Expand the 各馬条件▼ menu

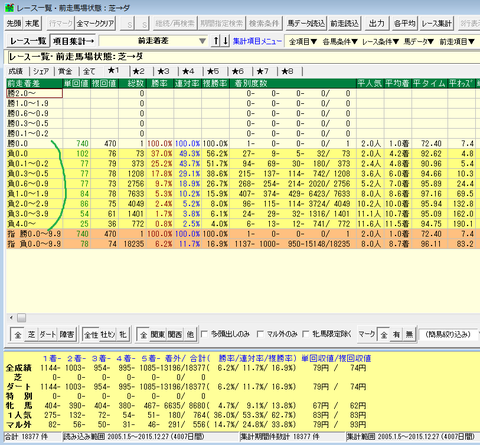click(x=340, y=41)
